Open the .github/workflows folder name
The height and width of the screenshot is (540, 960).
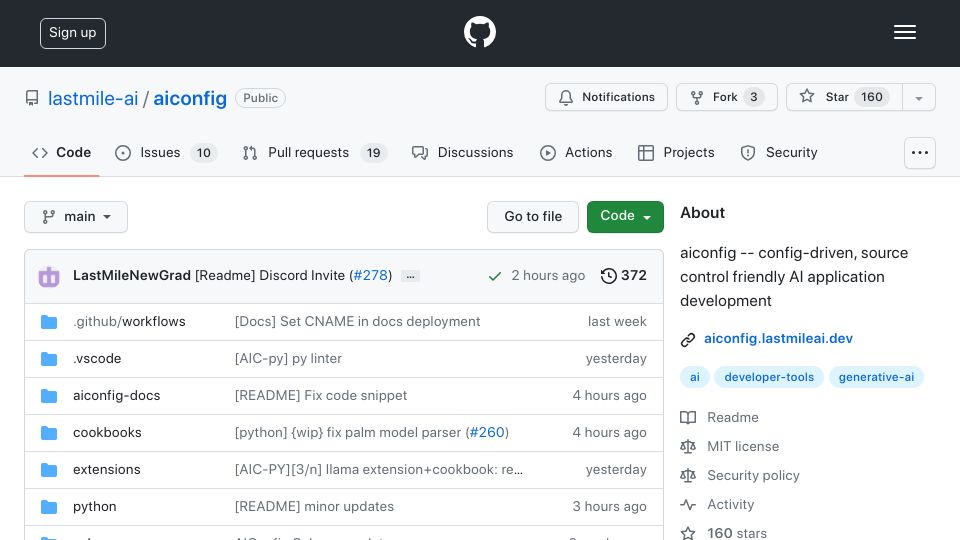click(x=129, y=321)
